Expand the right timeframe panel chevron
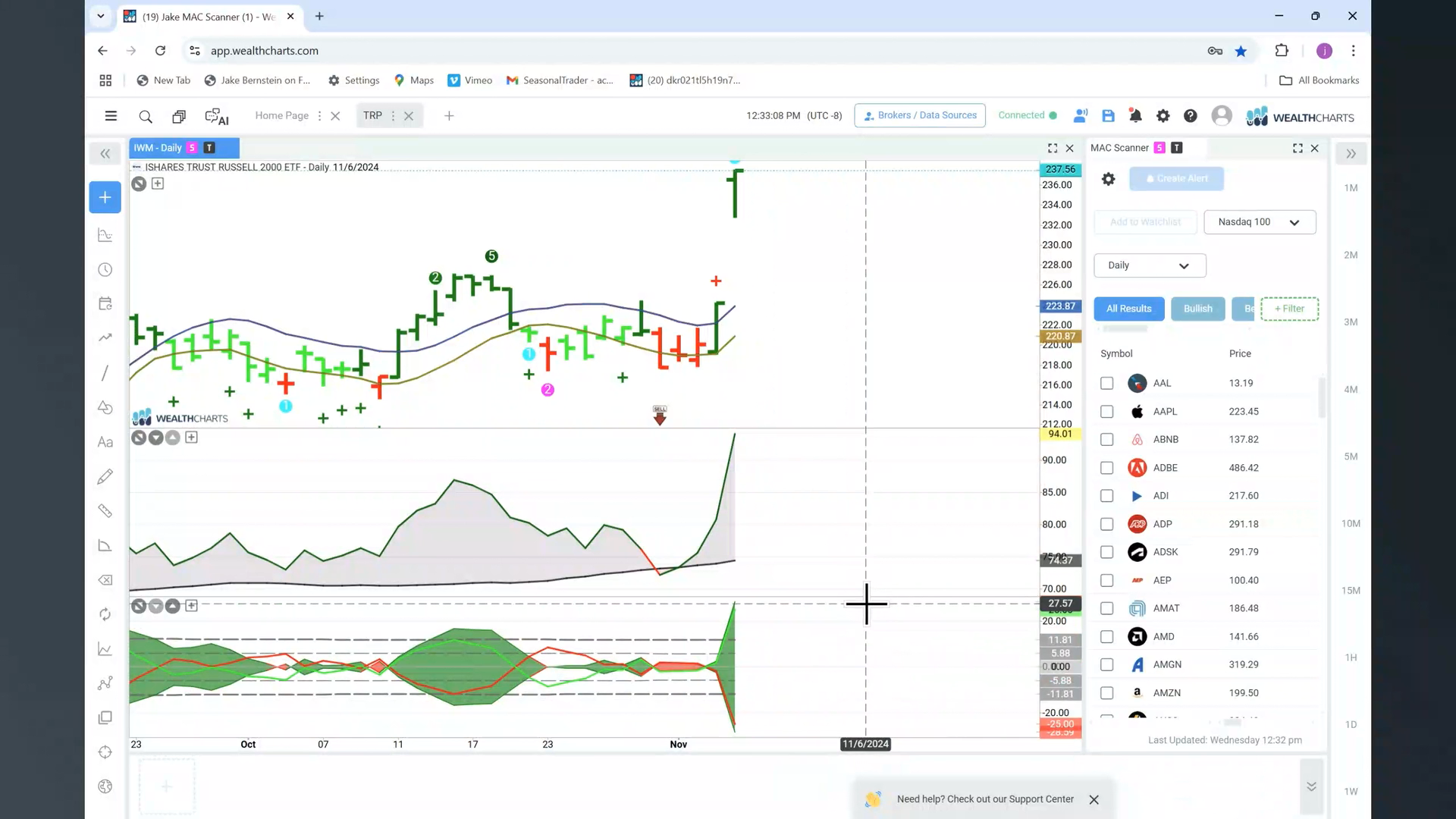 click(1351, 154)
